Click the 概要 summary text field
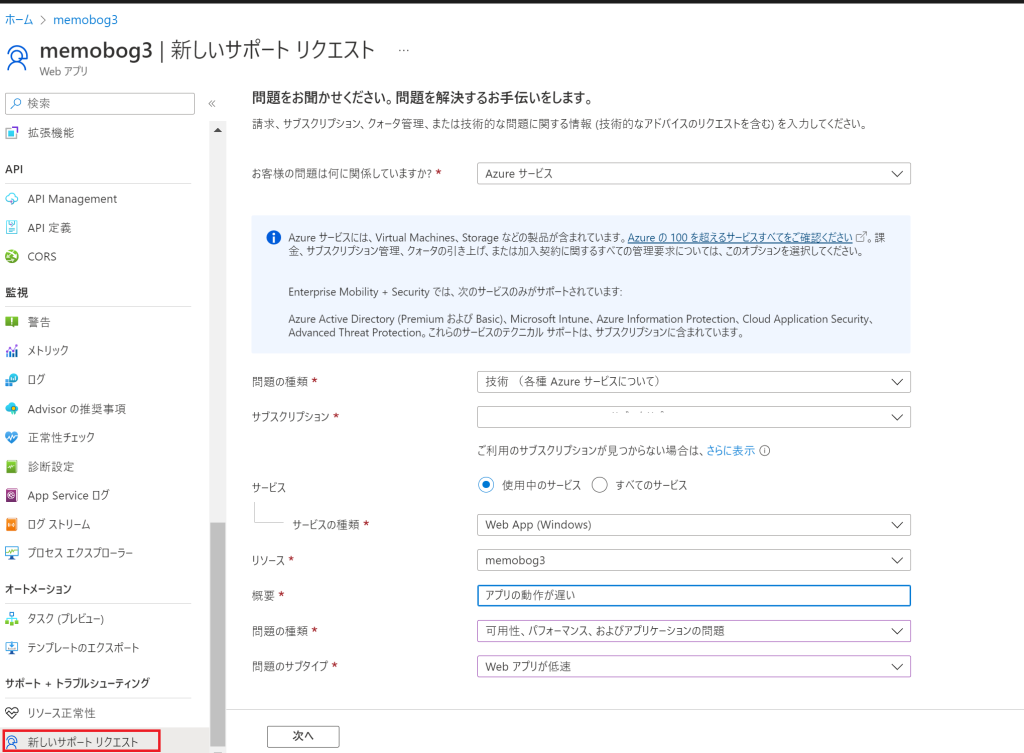The width and height of the screenshot is (1024, 753). tap(694, 596)
